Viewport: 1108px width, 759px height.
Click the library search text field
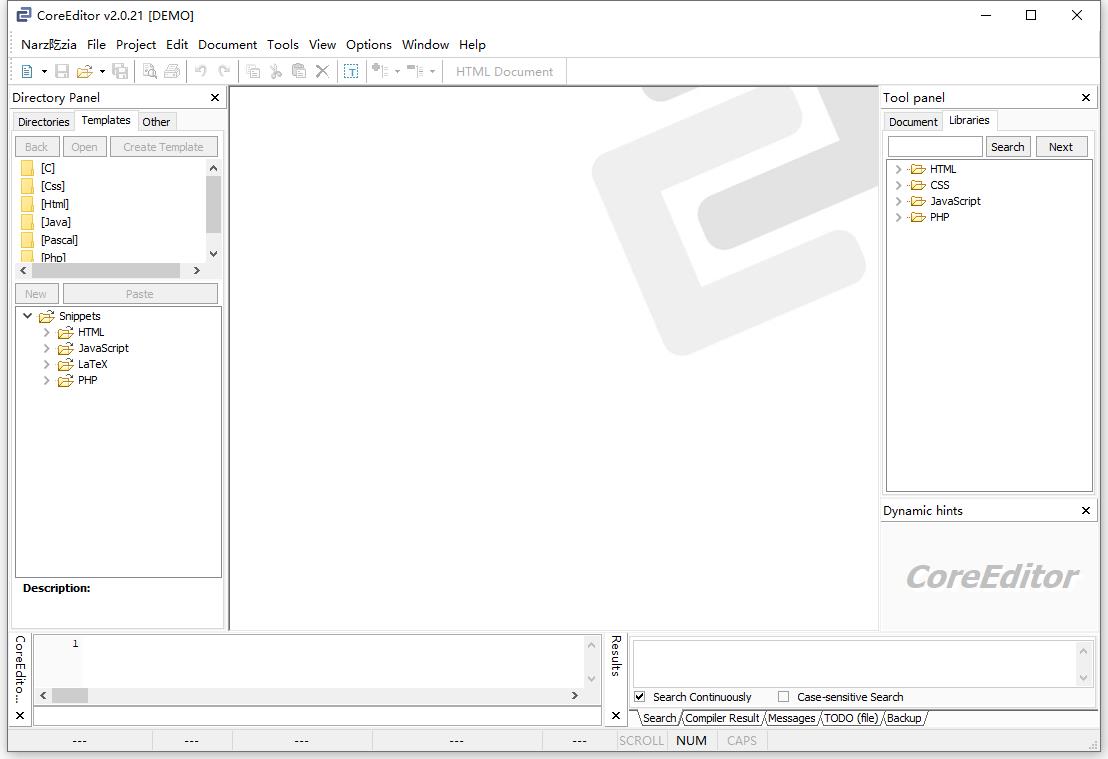(x=935, y=147)
